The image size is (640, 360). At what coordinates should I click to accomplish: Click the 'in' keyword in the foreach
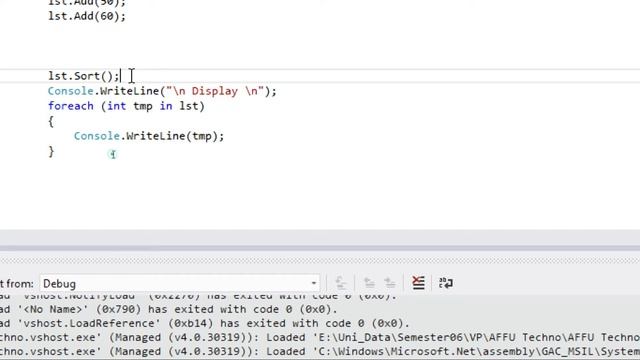point(166,106)
